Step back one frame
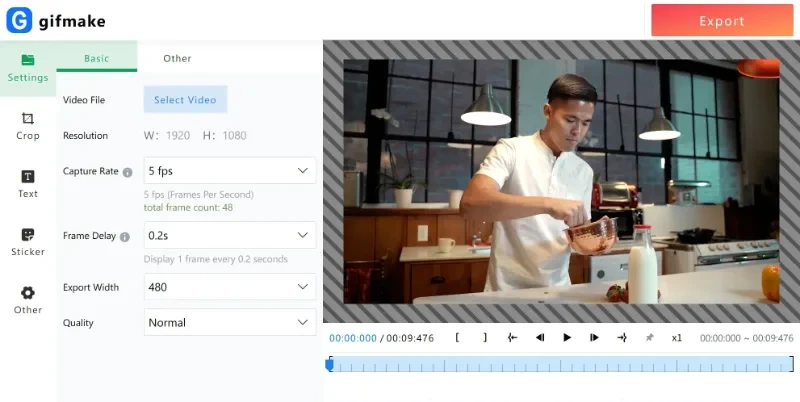 (540, 338)
